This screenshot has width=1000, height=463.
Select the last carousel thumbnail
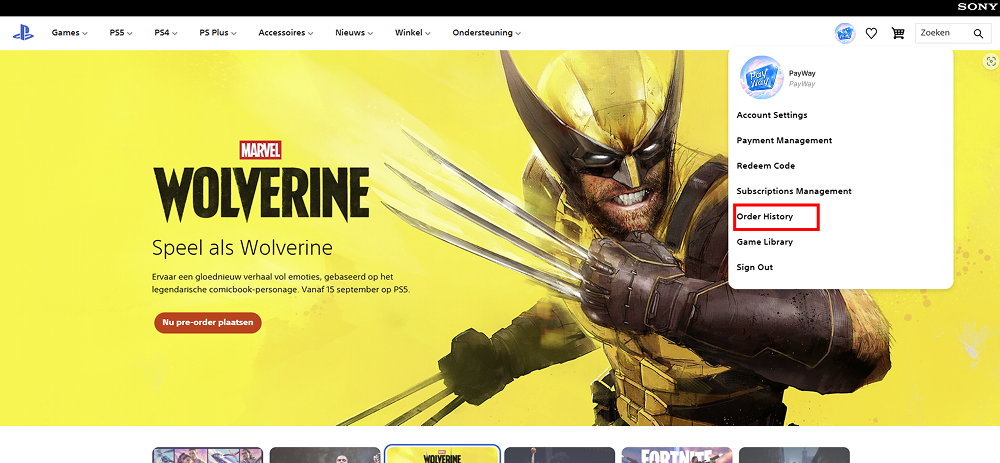click(x=795, y=455)
